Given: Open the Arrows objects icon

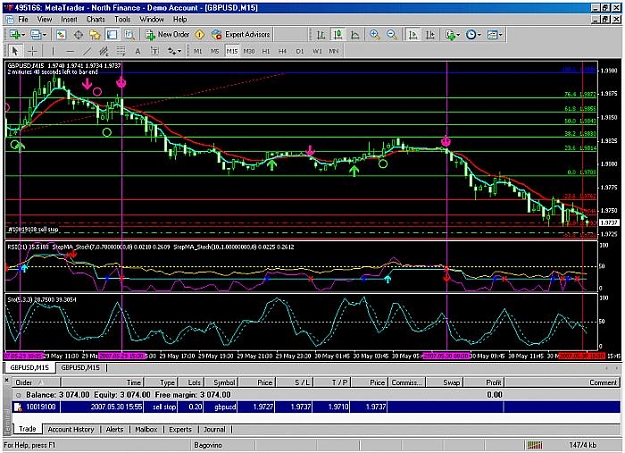Looking at the screenshot, I should [171, 51].
